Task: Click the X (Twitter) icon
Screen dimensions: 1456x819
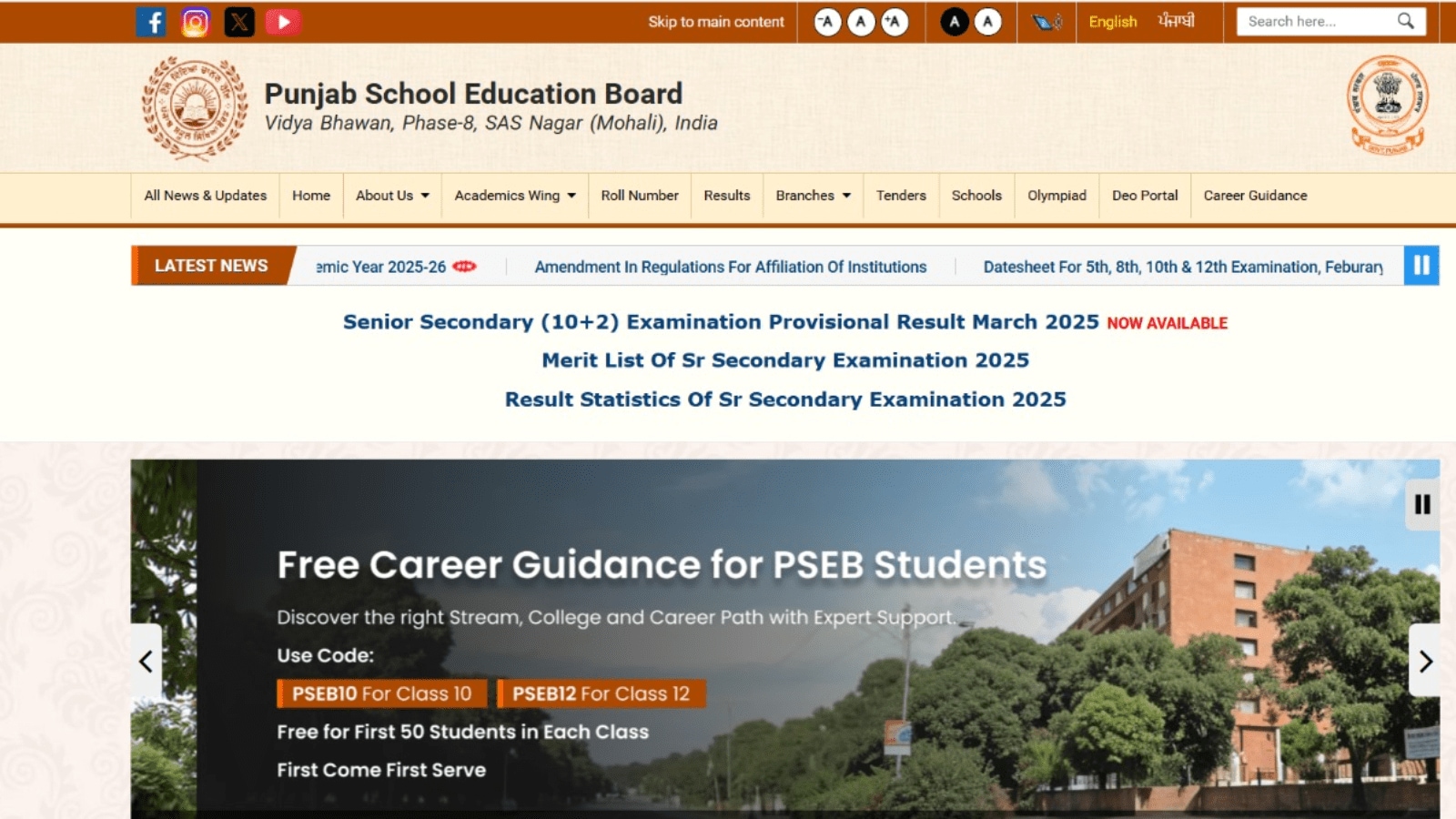Action: [239, 22]
